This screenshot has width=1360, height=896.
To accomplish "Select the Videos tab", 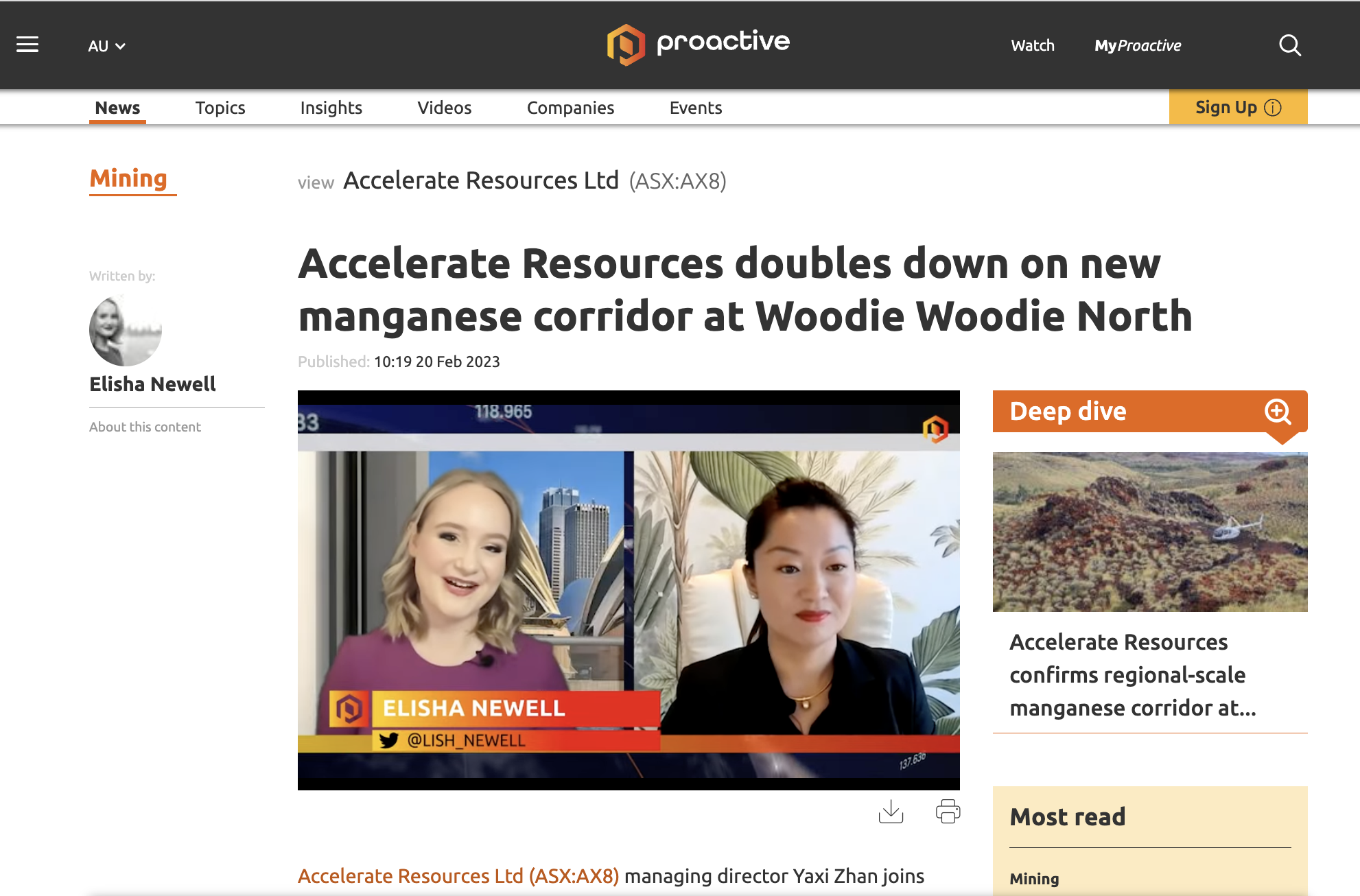I will click(x=445, y=108).
